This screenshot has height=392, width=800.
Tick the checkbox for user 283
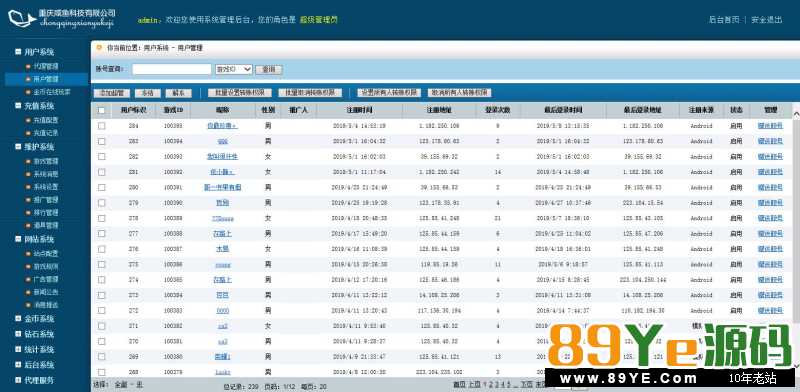102,141
